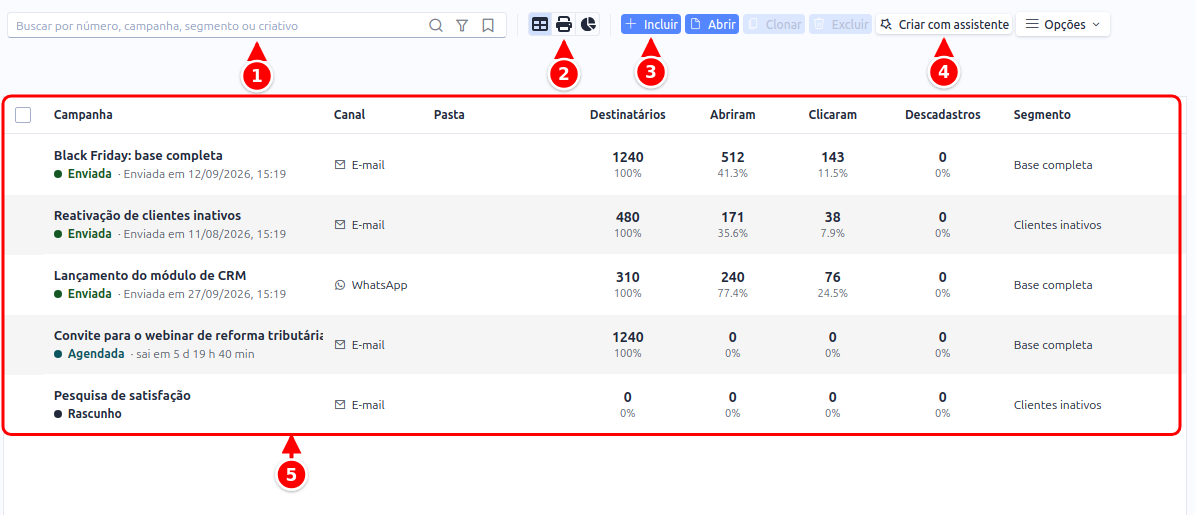Open the Black Friday: base completa campaign
Viewport: 1195px width, 515px height.
tap(138, 155)
